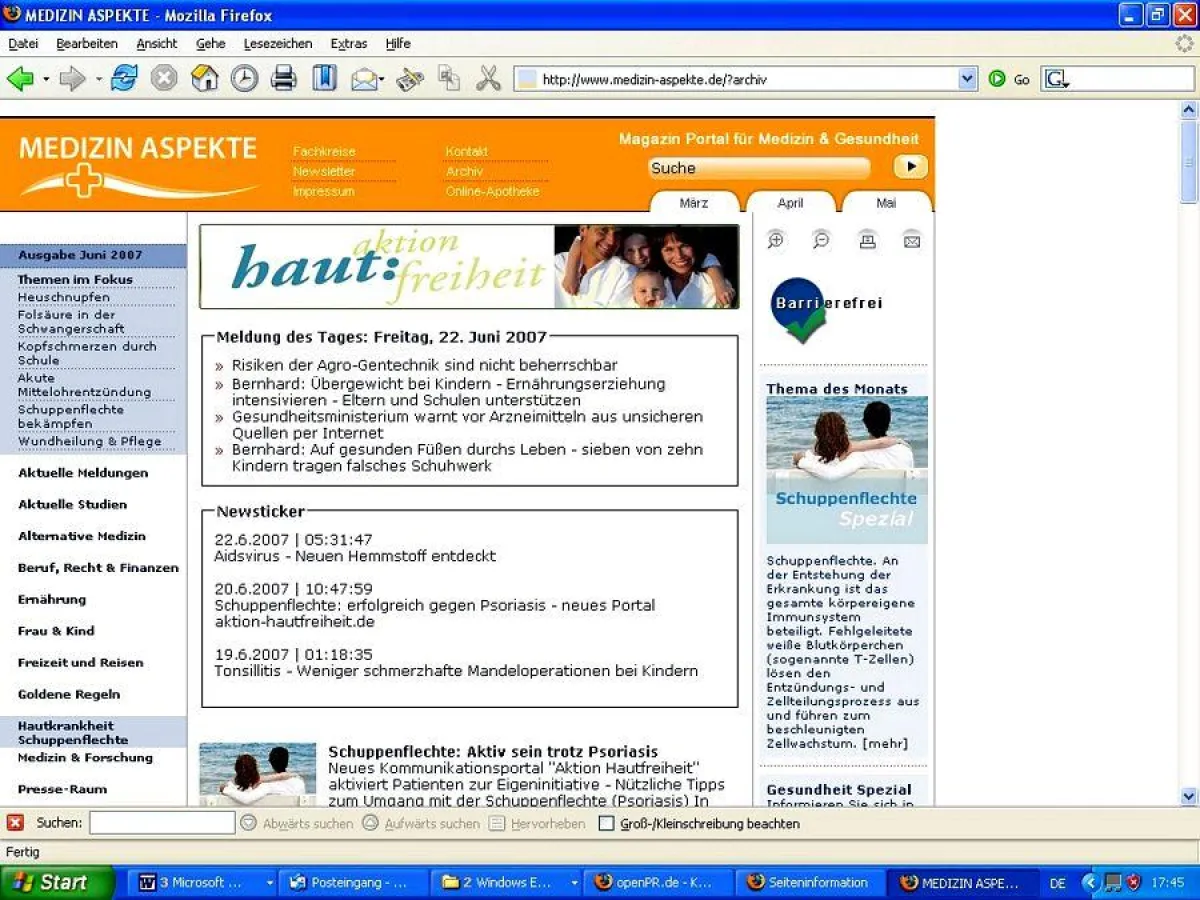The height and width of the screenshot is (900, 1200).
Task: Click the Reload page toolbar icon
Action: 124,79
